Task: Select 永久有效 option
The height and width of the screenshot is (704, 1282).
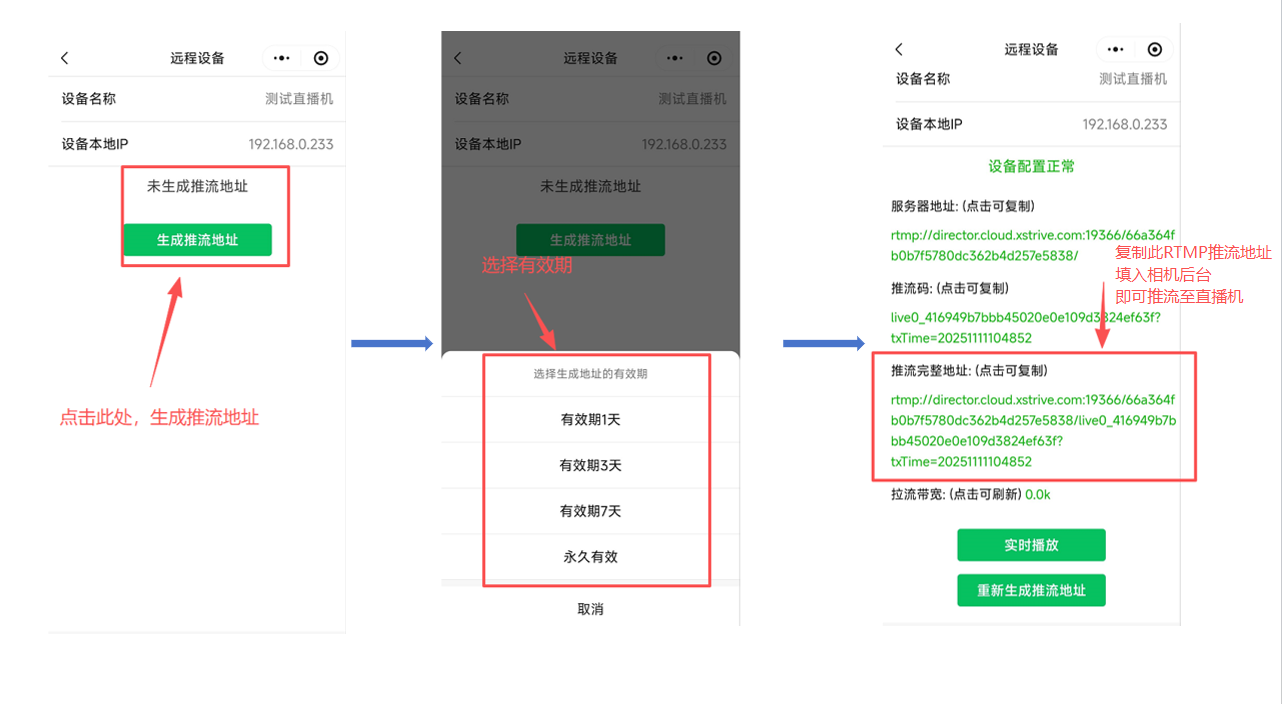Action: click(x=590, y=557)
